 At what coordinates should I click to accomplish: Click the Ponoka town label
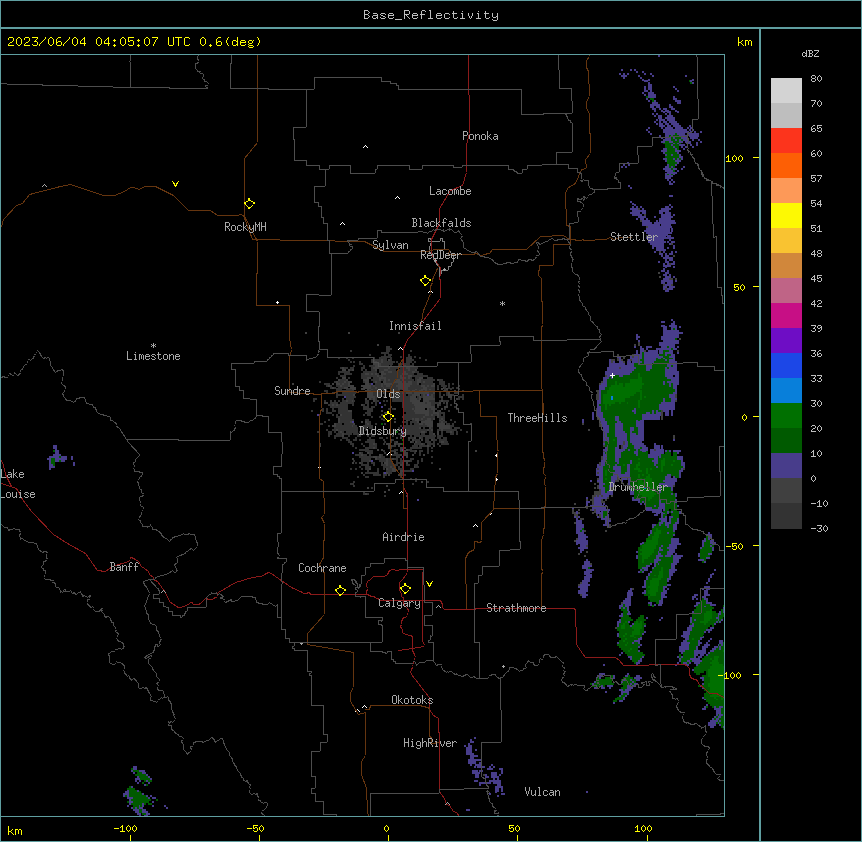click(480, 136)
